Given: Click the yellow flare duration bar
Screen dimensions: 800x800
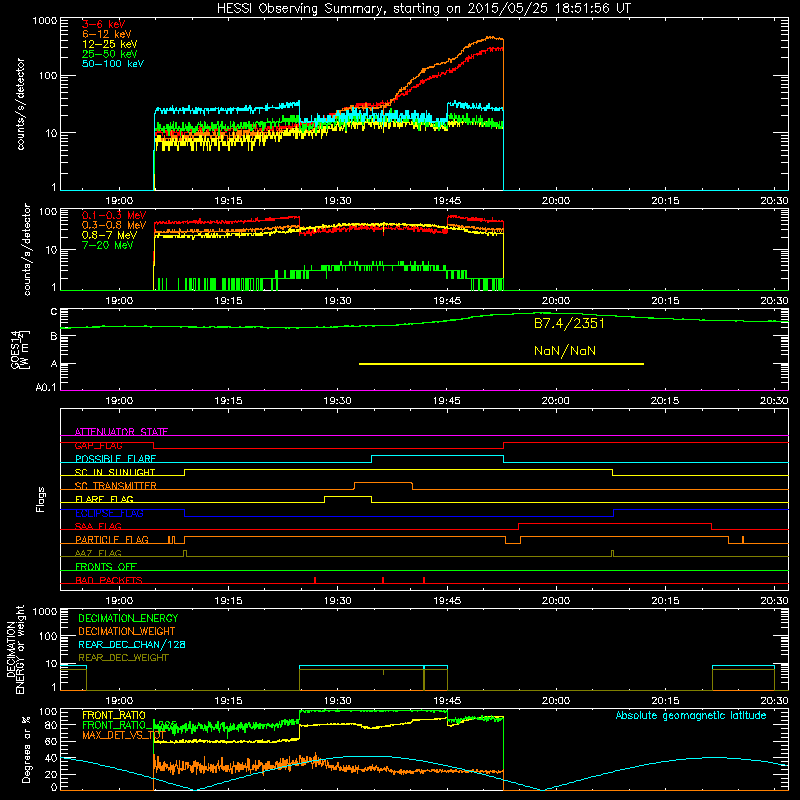Looking at the screenshot, I should pos(502,364).
